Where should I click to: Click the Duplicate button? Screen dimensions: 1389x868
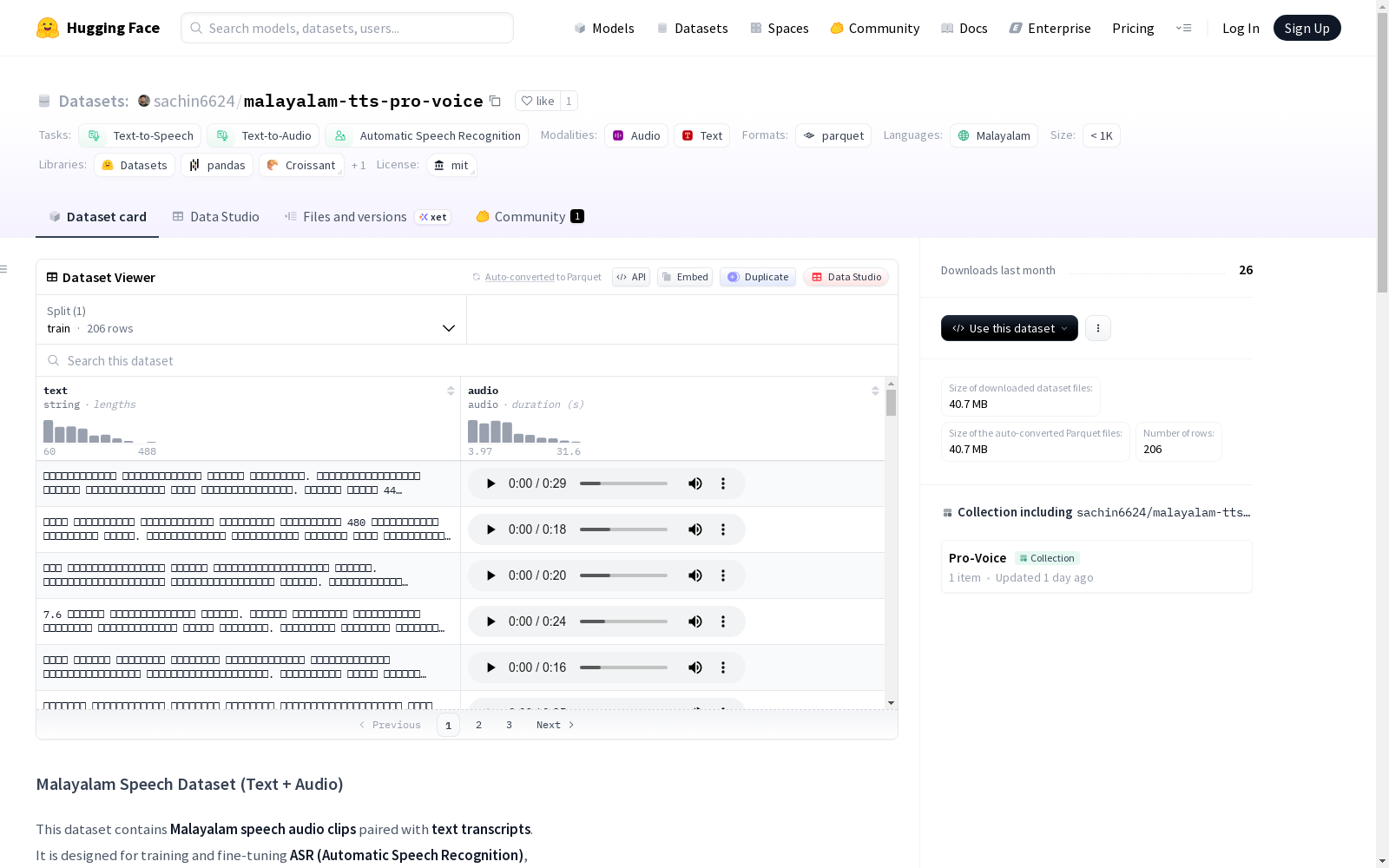click(x=758, y=277)
